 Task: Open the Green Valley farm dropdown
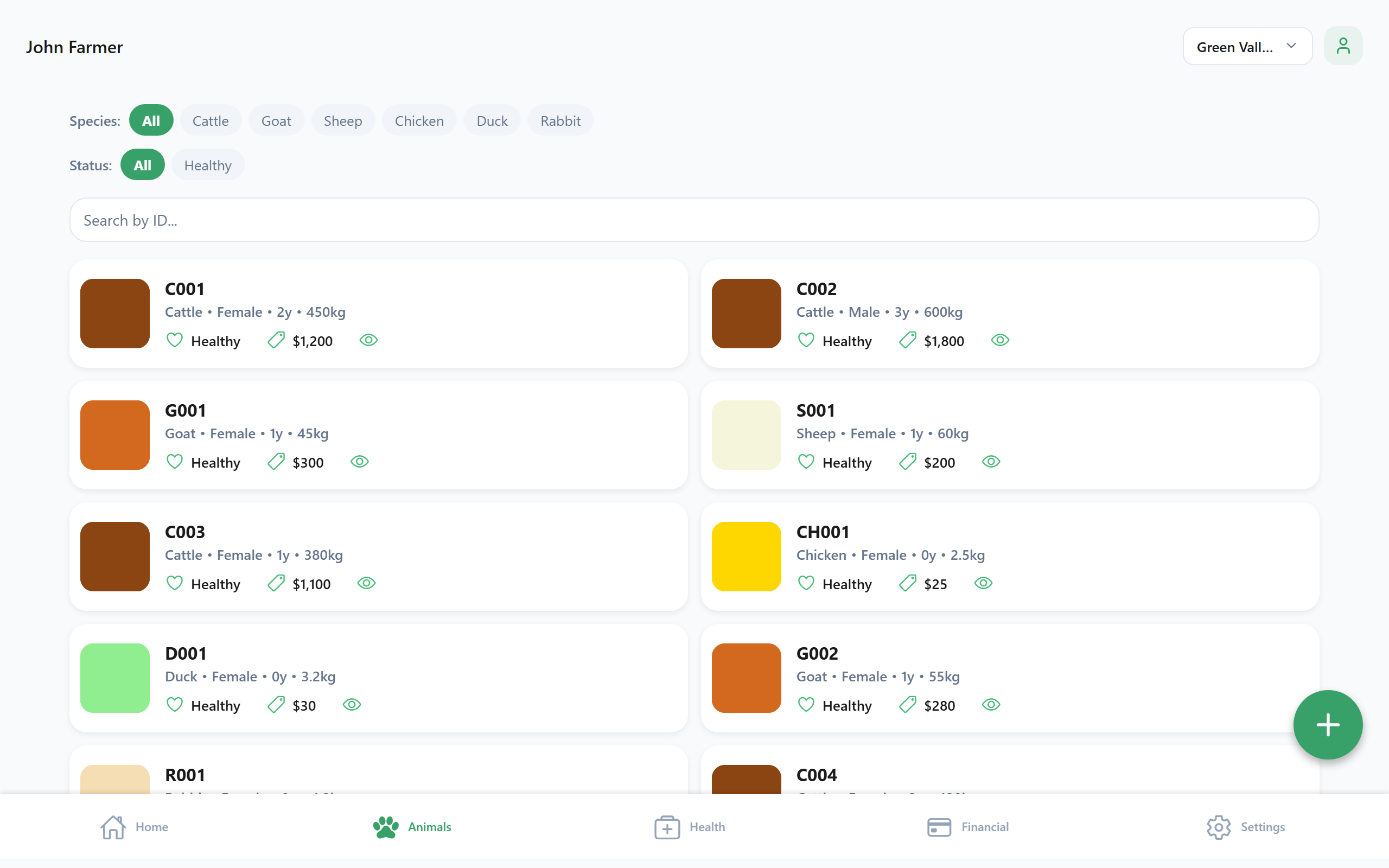click(1247, 47)
